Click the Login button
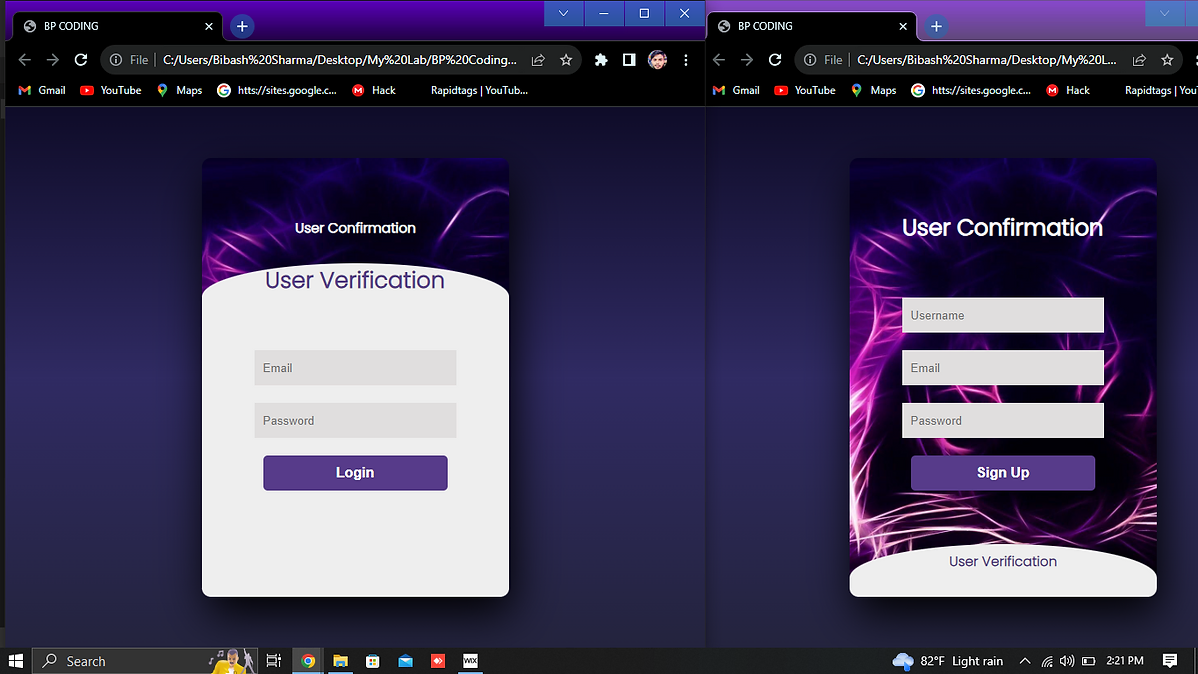The width and height of the screenshot is (1198, 674). (355, 473)
